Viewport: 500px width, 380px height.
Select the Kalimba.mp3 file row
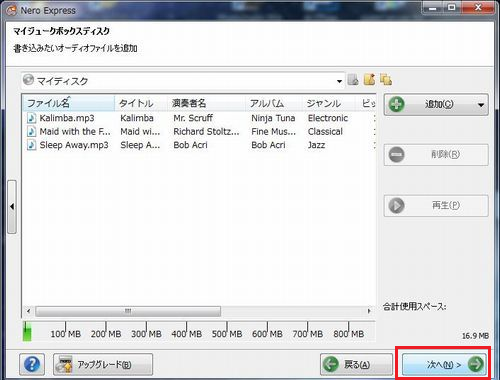coord(199,118)
